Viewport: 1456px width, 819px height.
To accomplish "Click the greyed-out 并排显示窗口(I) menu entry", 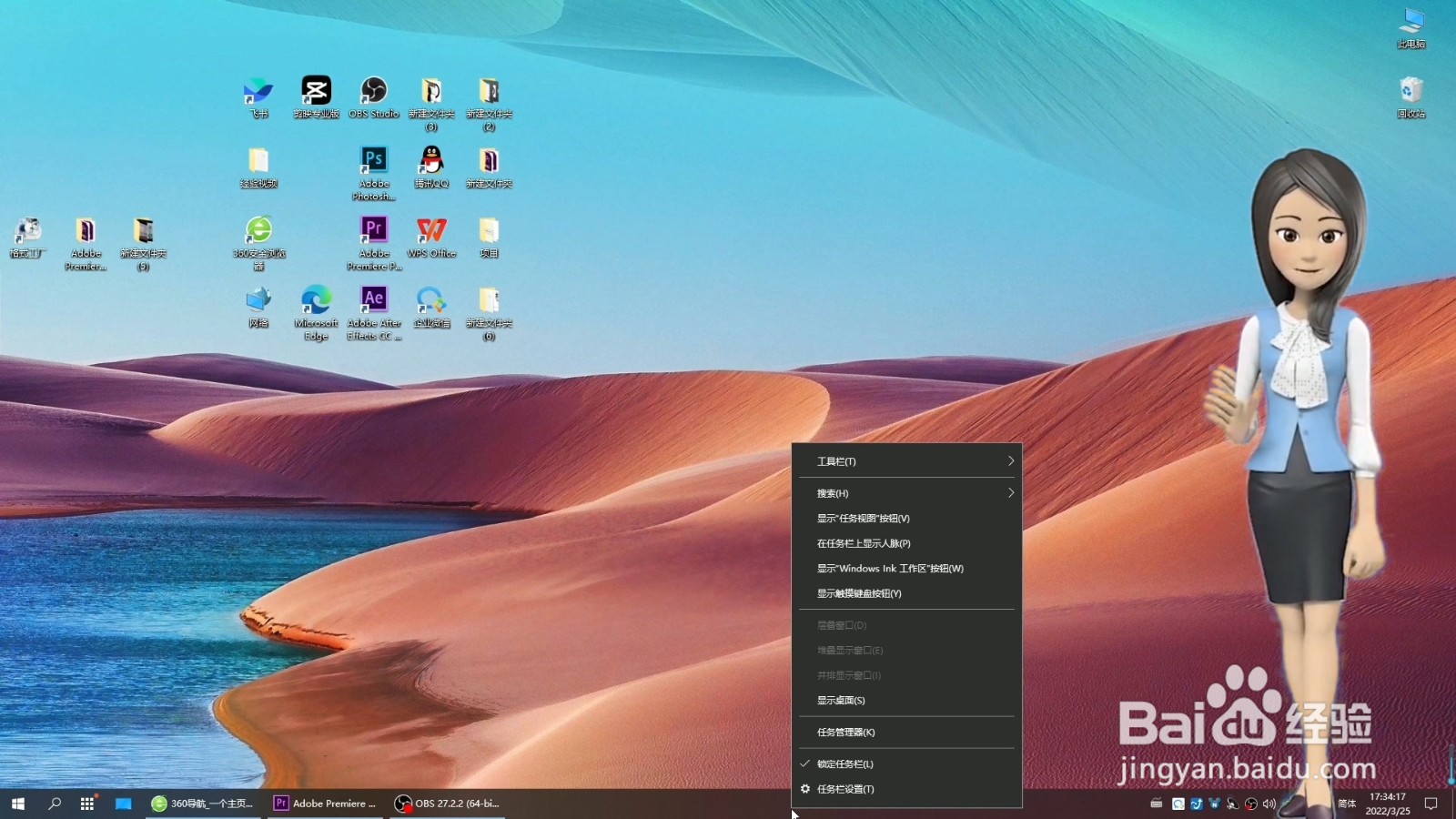I will point(906,675).
